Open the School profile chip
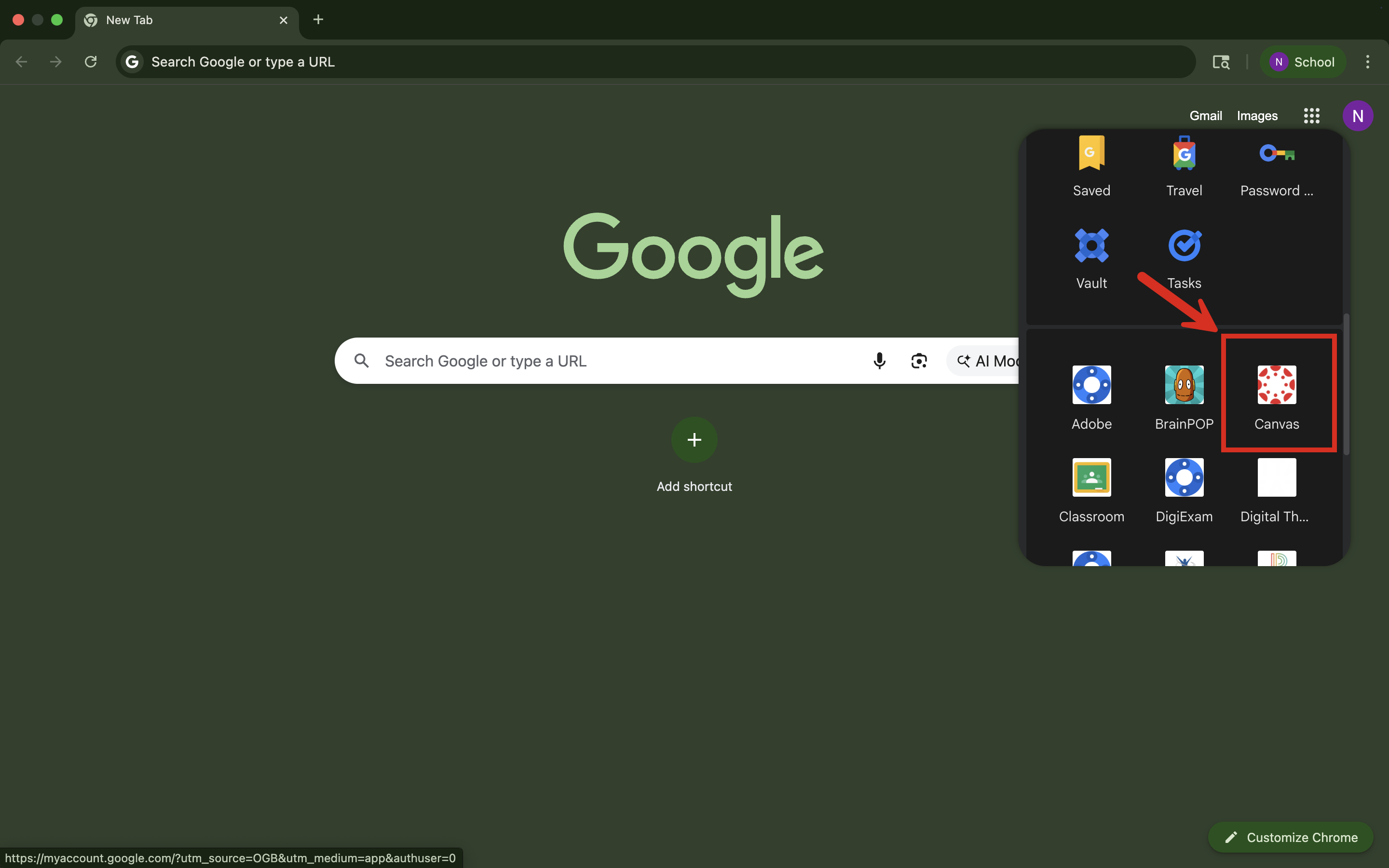1389x868 pixels. [1302, 62]
